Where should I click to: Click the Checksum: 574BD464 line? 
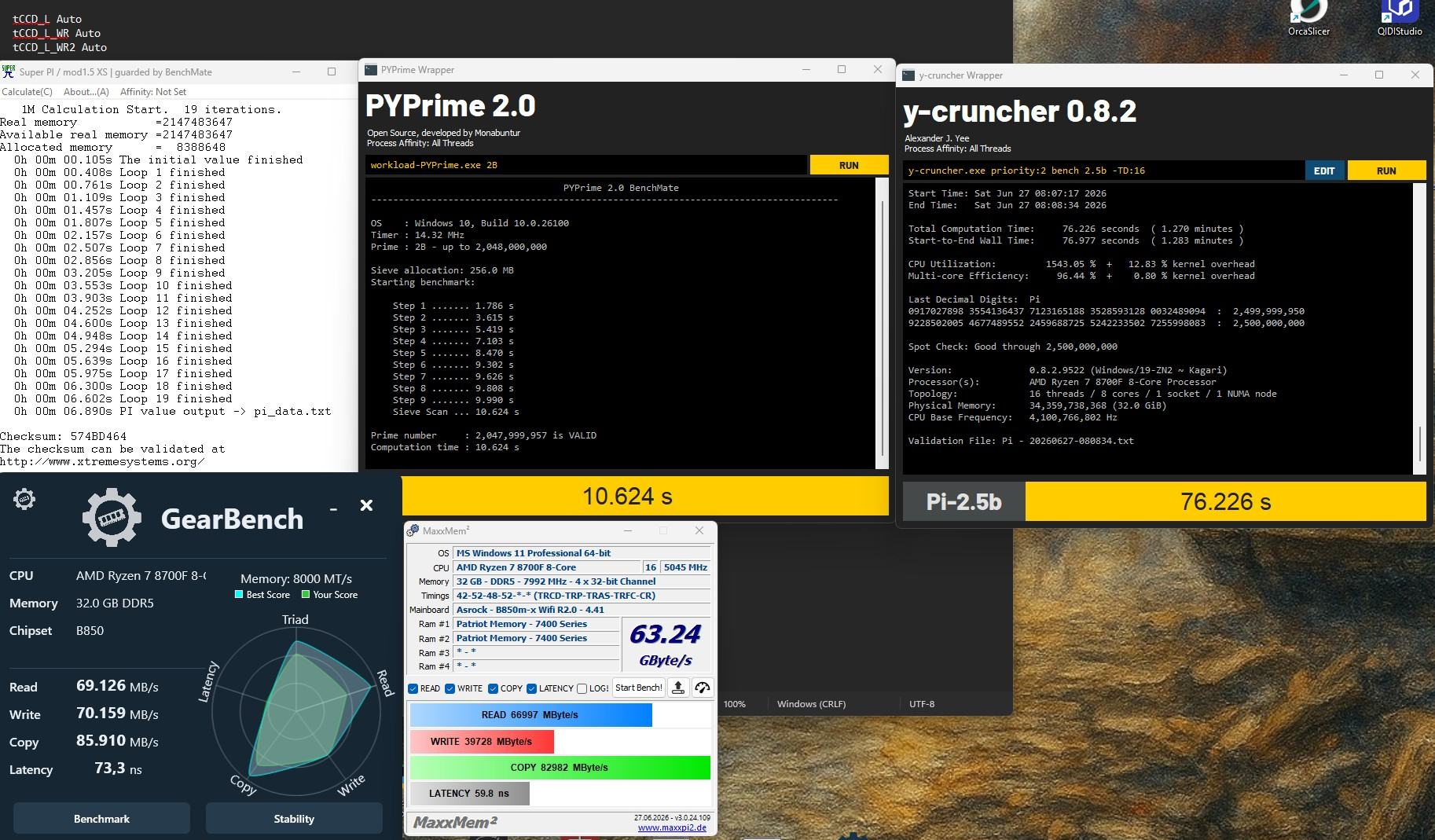(63, 436)
